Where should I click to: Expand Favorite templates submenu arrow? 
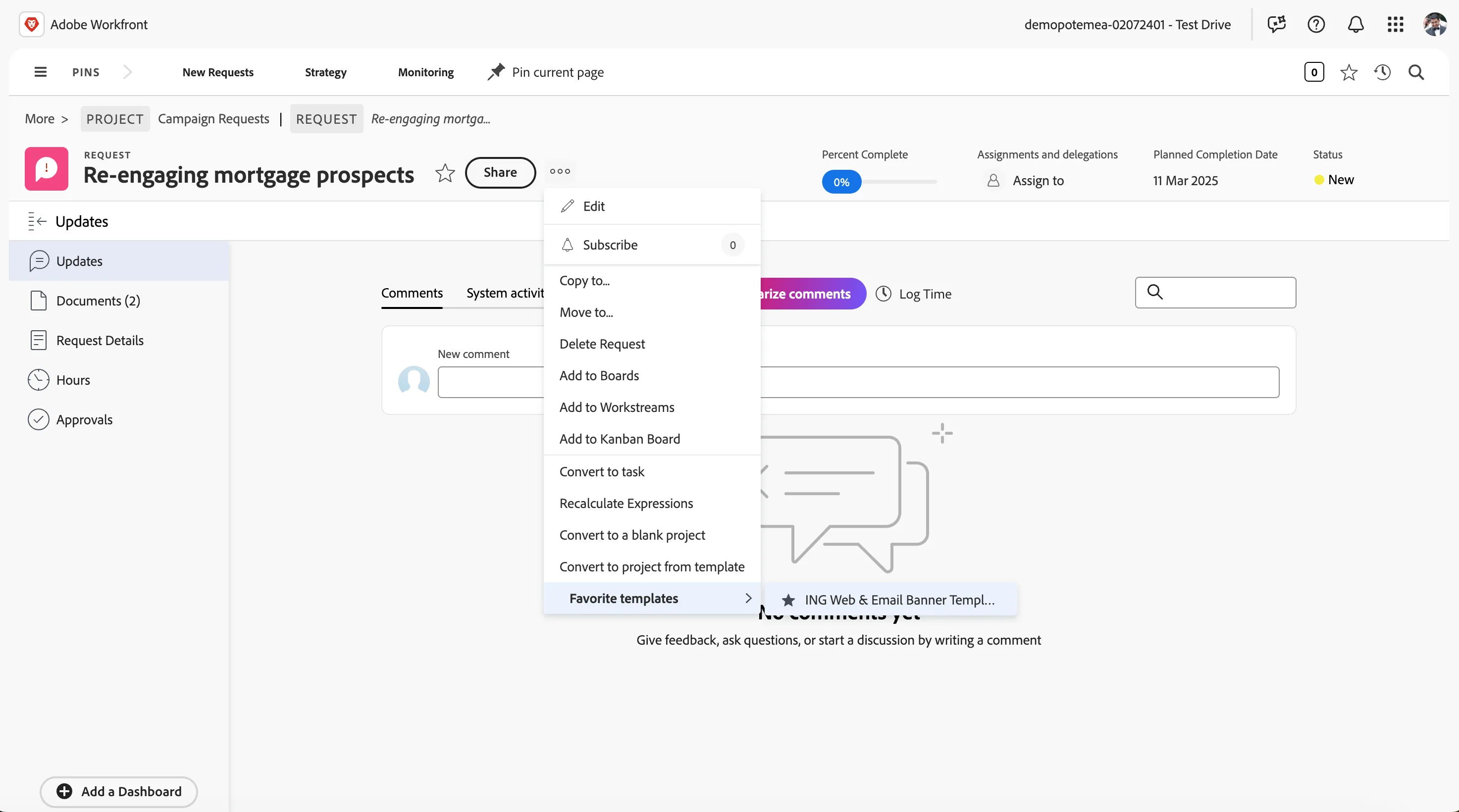(x=748, y=598)
